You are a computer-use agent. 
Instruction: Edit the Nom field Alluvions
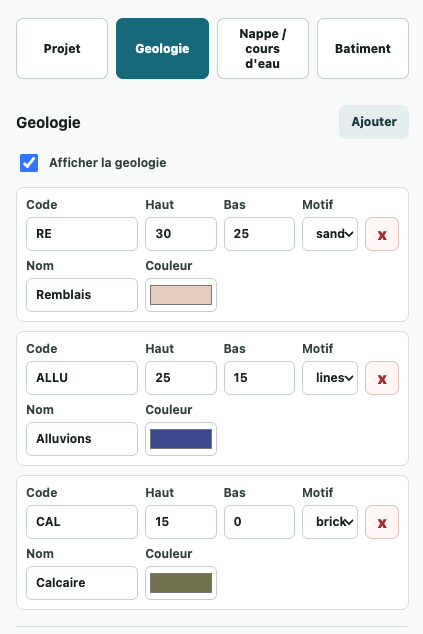pyautogui.click(x=82, y=439)
